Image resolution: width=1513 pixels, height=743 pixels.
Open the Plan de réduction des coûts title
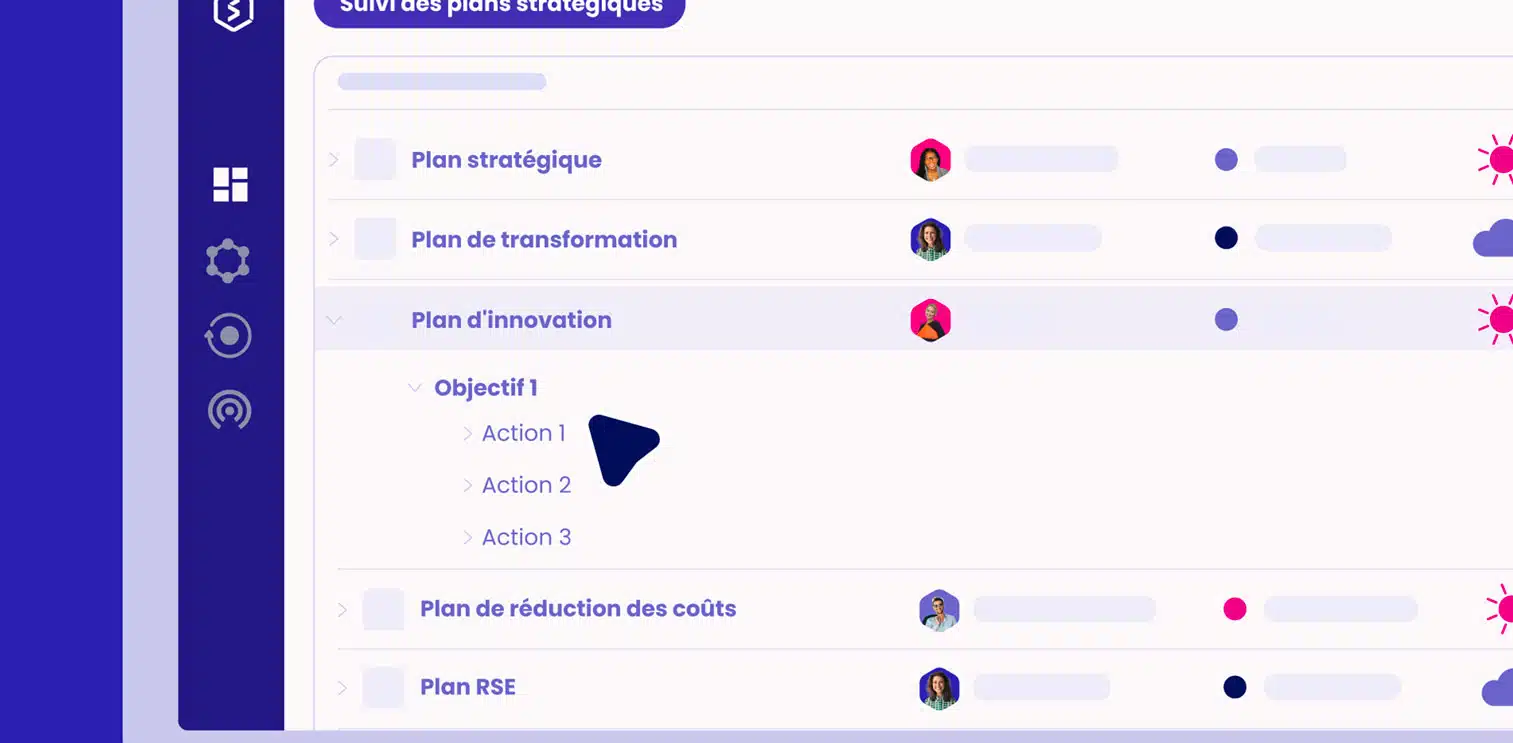click(x=578, y=608)
